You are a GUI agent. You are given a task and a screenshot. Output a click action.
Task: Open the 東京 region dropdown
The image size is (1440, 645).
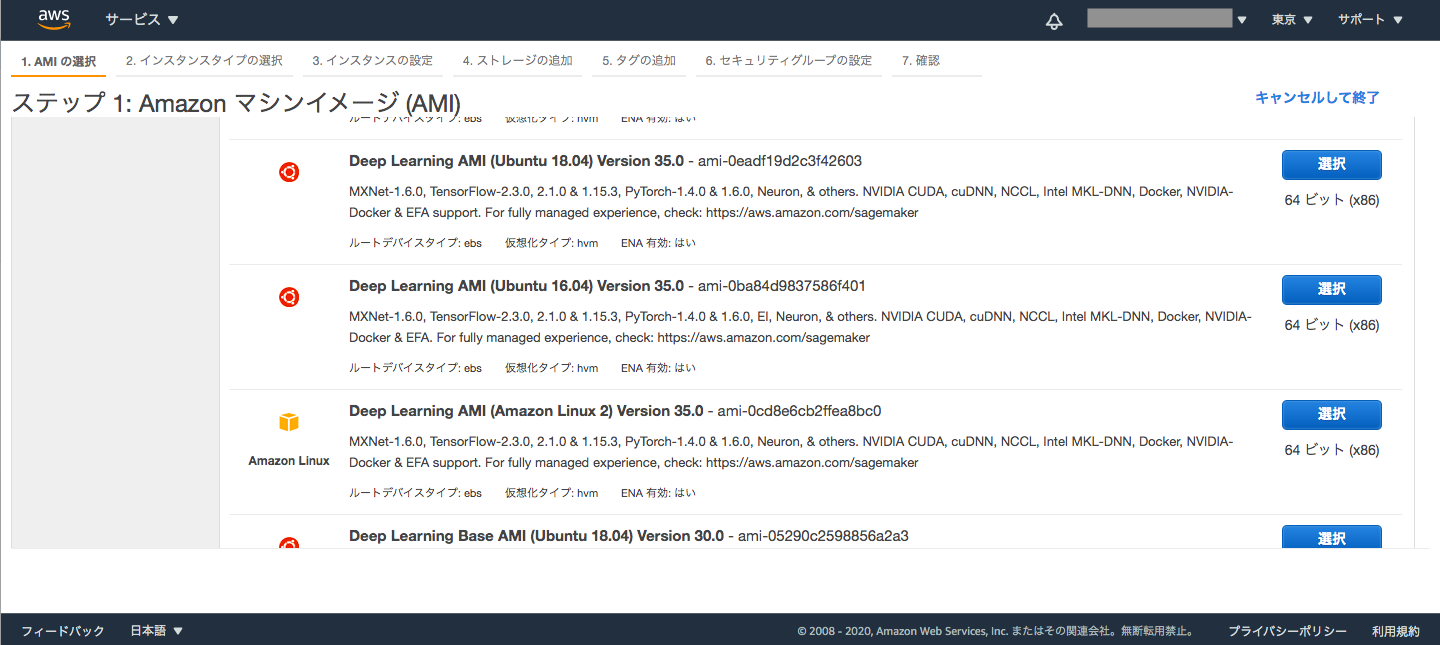pyautogui.click(x=1292, y=20)
